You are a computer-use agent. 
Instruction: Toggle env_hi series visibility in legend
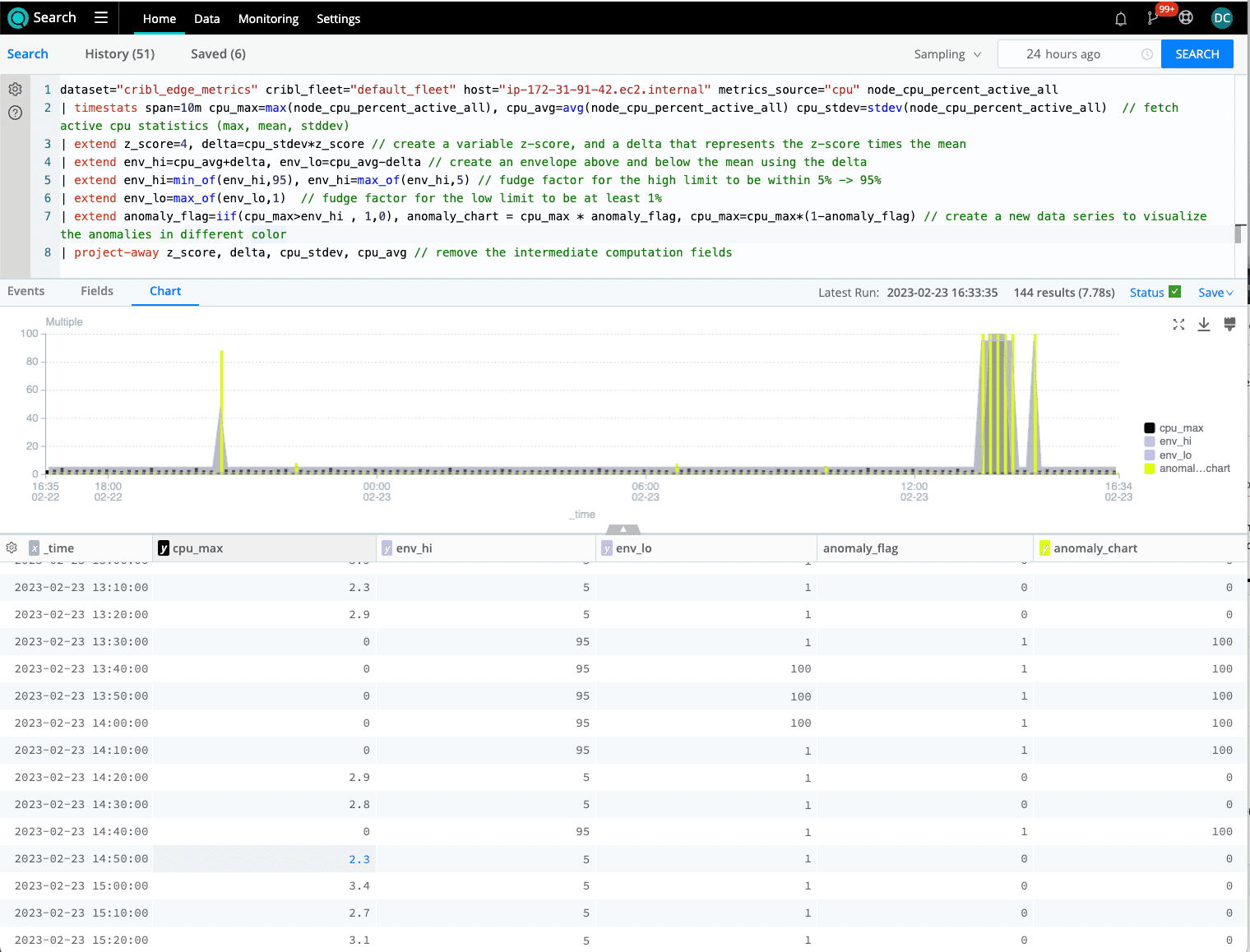pyautogui.click(x=1175, y=441)
